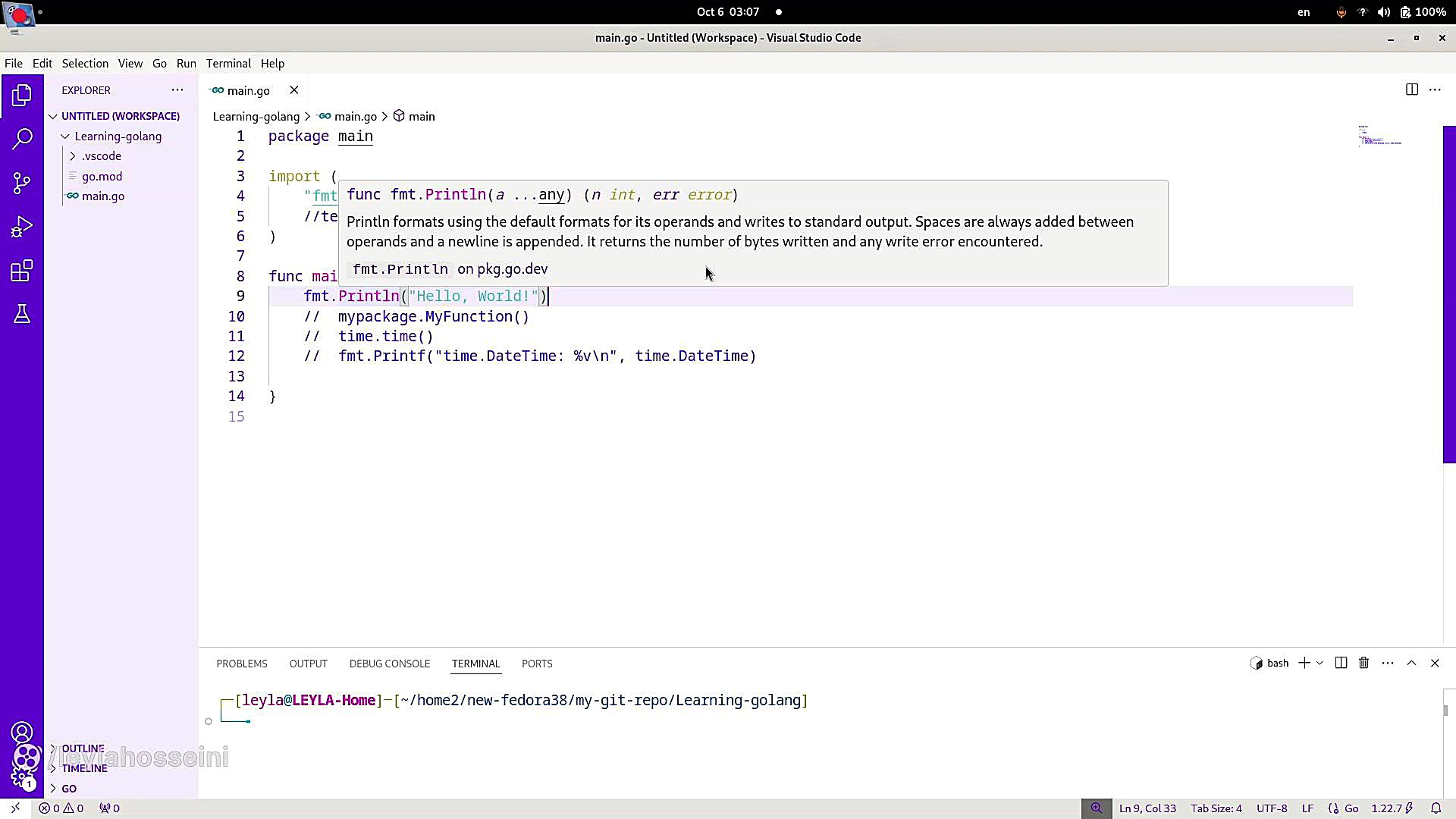Image resolution: width=1456 pixels, height=819 pixels.
Task: Open the en keyboard layout indicator
Action: [1304, 12]
